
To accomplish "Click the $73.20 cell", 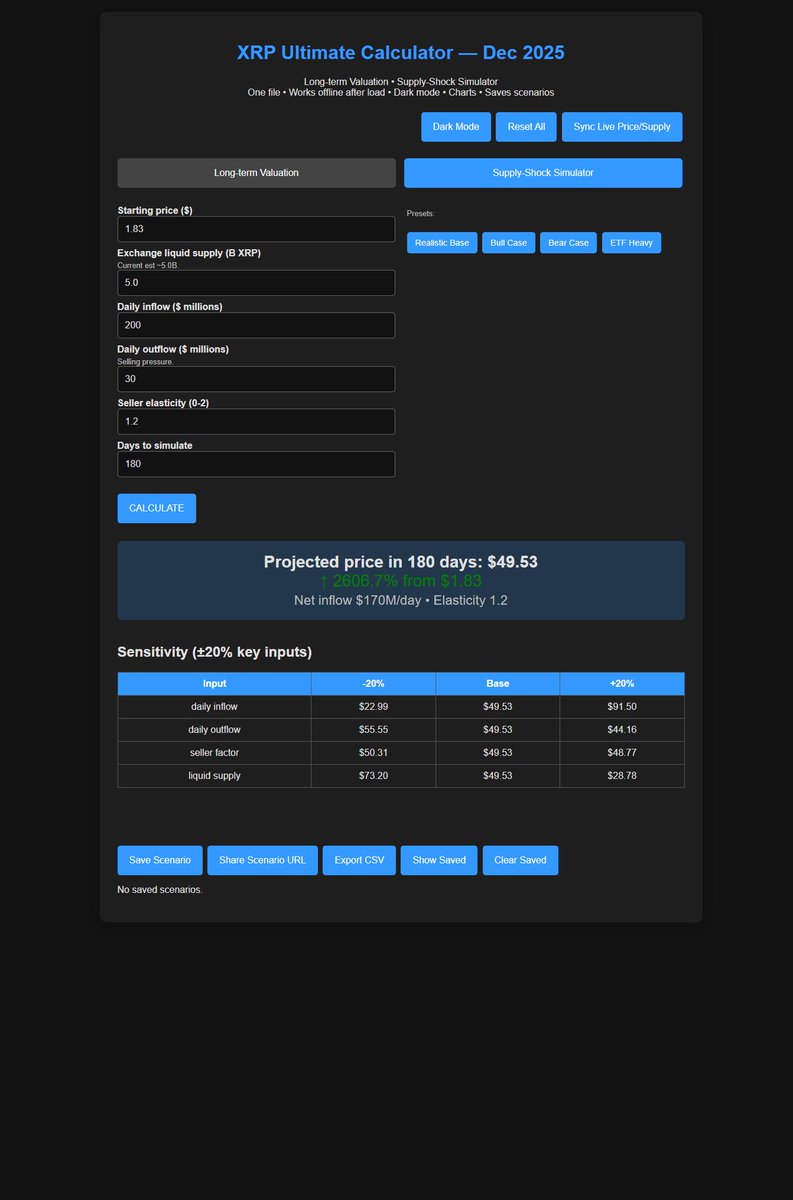I will 373,776.
